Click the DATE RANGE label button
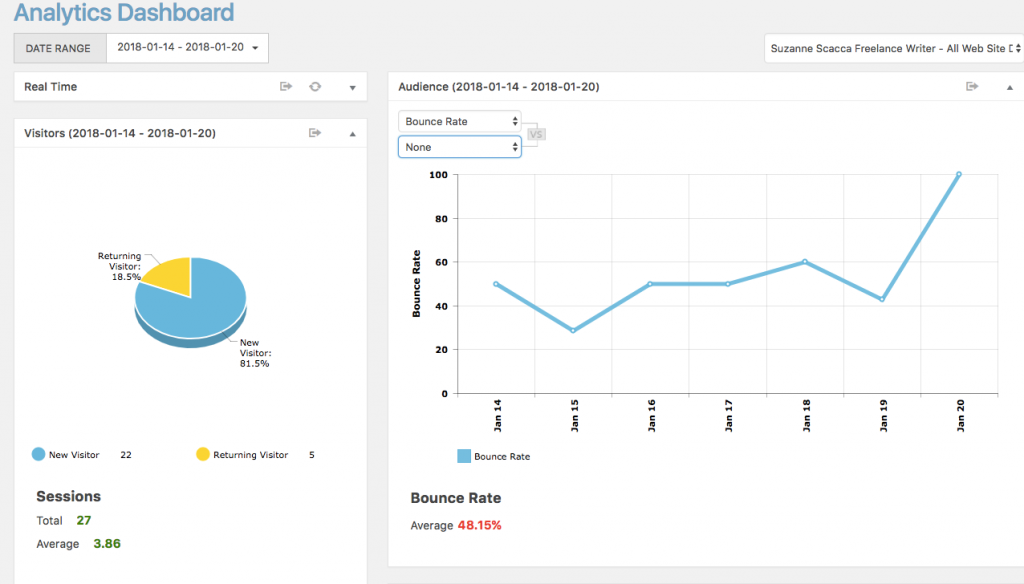Screen dimensions: 1024x584 [x=59, y=48]
